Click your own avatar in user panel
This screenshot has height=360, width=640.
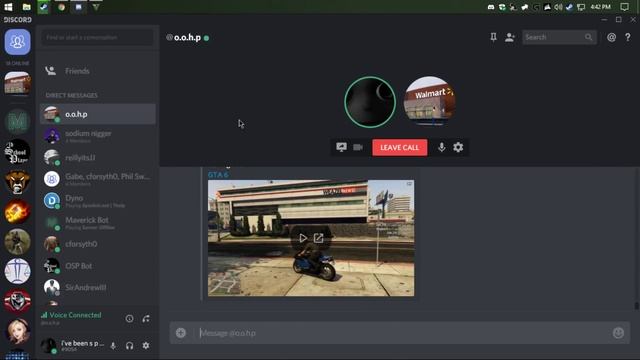click(x=49, y=346)
